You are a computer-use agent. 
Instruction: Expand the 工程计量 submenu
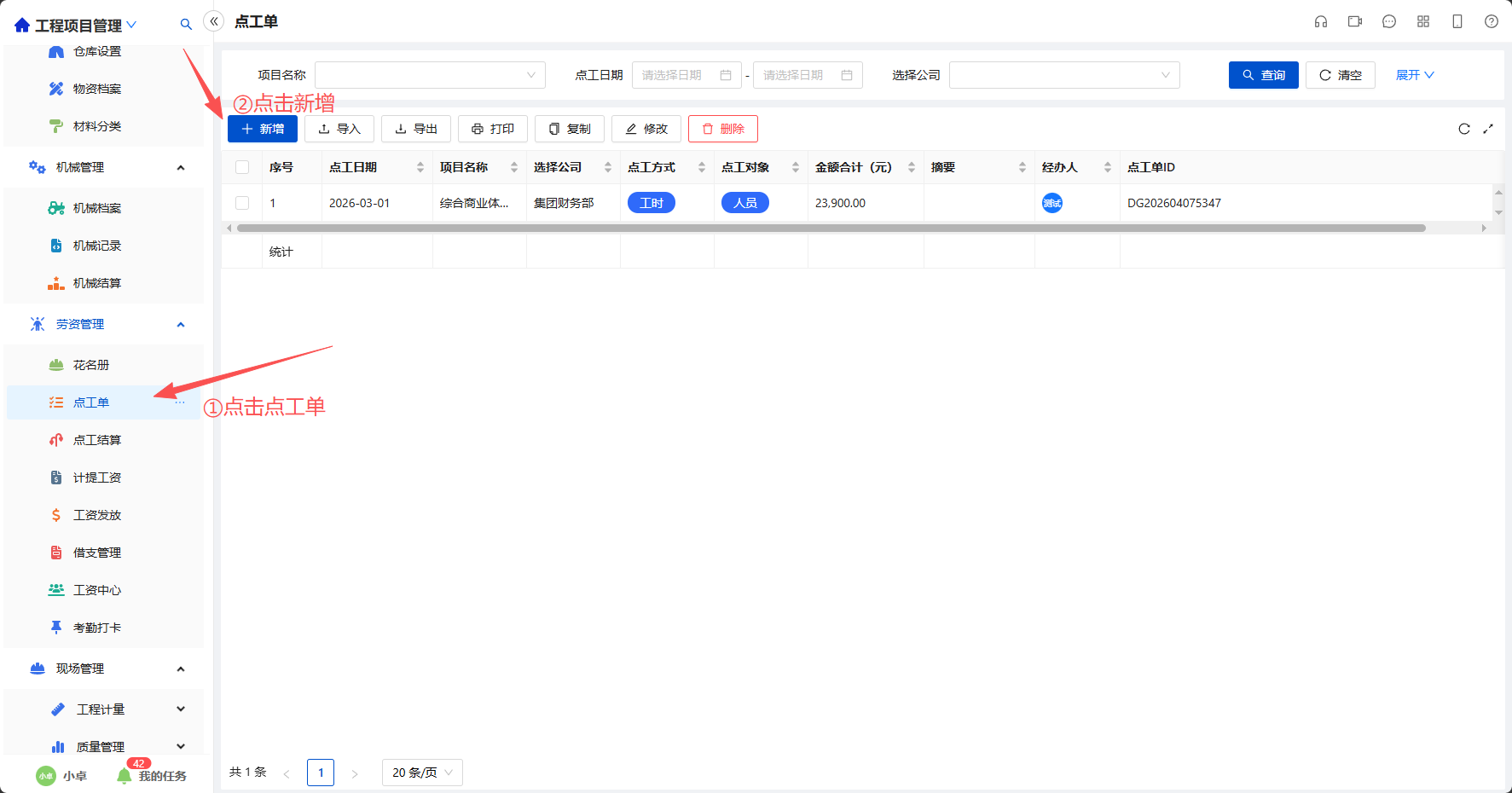coord(181,709)
